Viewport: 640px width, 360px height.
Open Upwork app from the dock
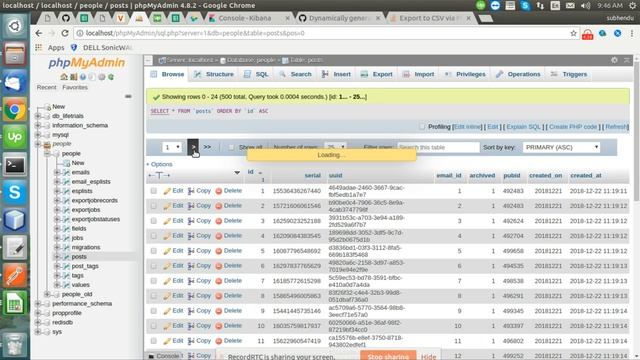point(15,137)
